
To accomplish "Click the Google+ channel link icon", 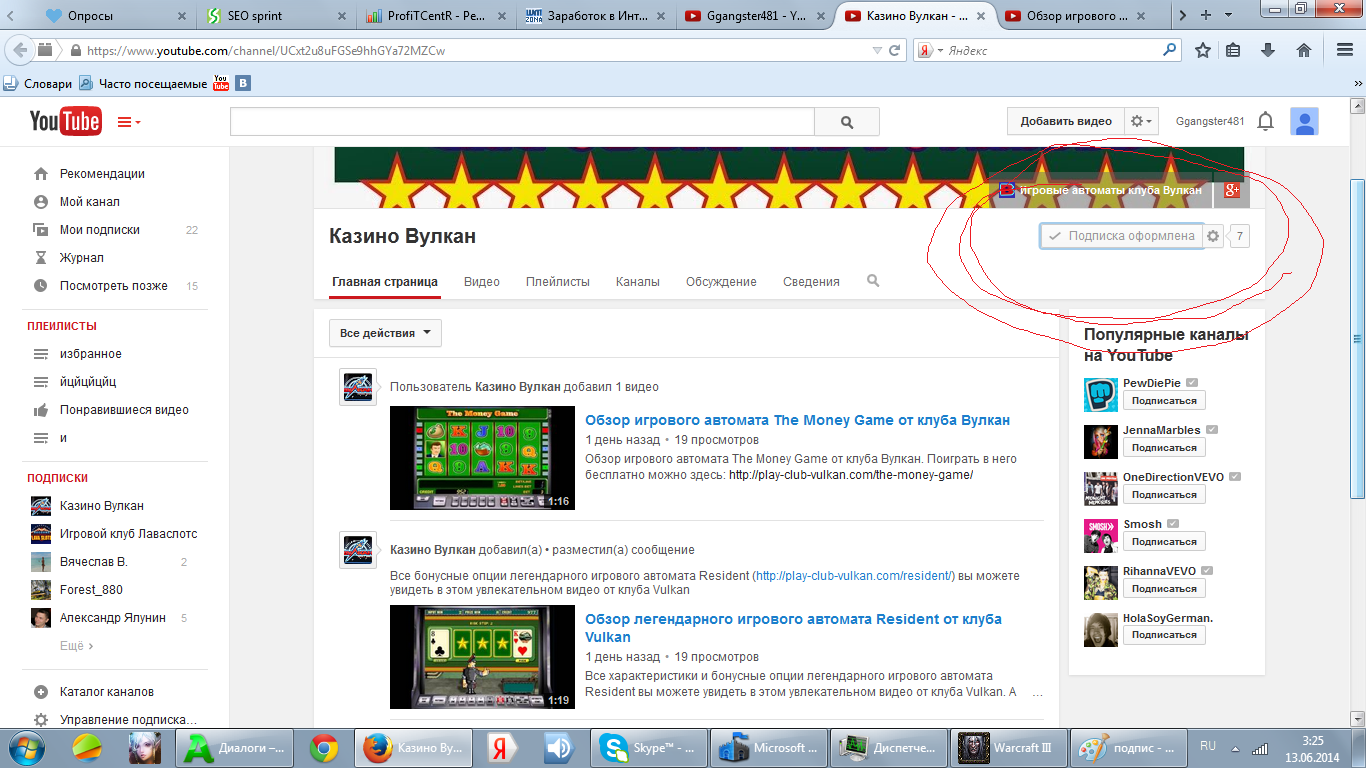I will pyautogui.click(x=1232, y=190).
